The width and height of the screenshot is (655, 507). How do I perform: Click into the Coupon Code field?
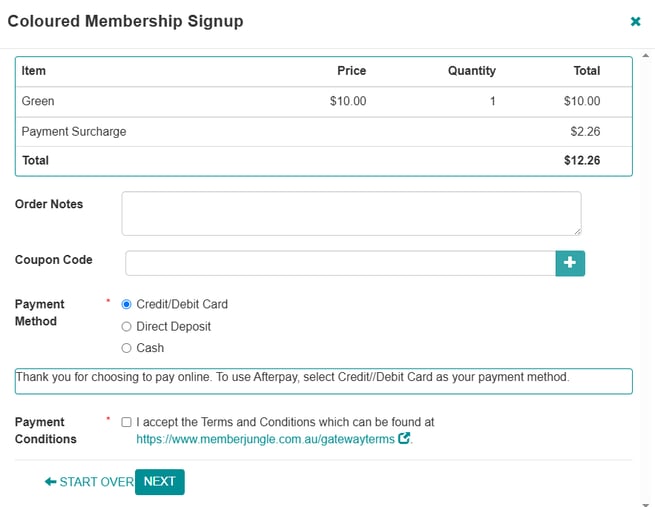coord(340,263)
